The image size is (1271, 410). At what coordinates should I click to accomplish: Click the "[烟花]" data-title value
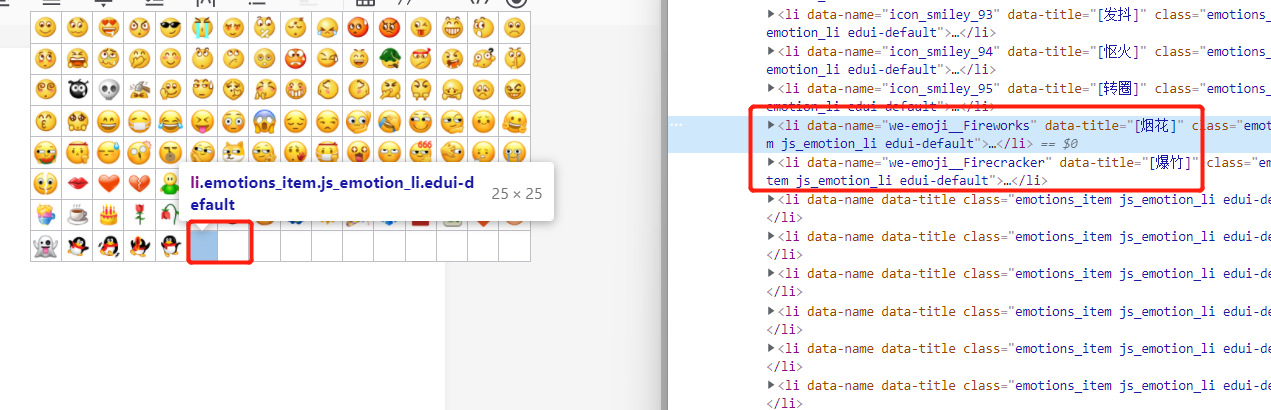1157,125
